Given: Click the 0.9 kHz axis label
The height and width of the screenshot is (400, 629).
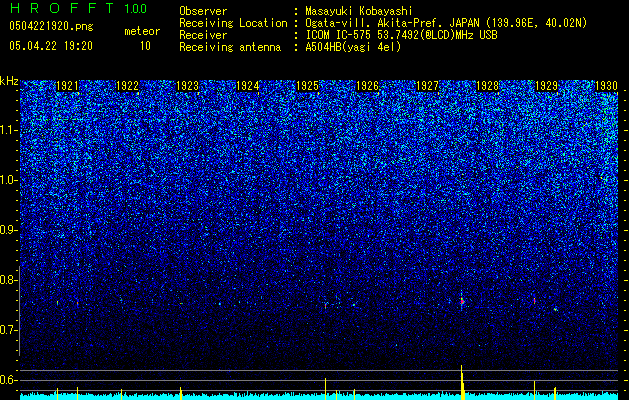Looking at the screenshot, I should point(9,230).
